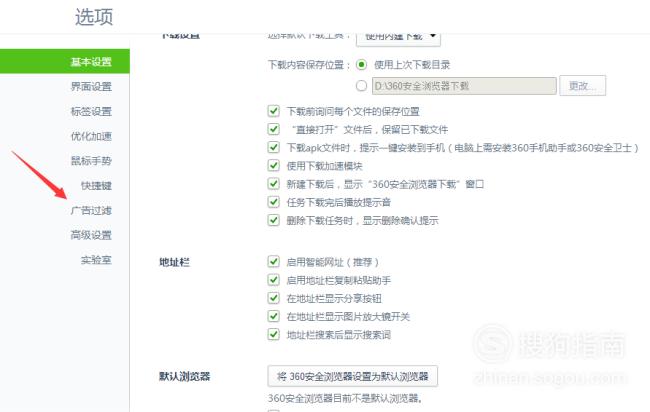Toggle 下载前询问每个文件的保存位置 checkbox

[274, 111]
